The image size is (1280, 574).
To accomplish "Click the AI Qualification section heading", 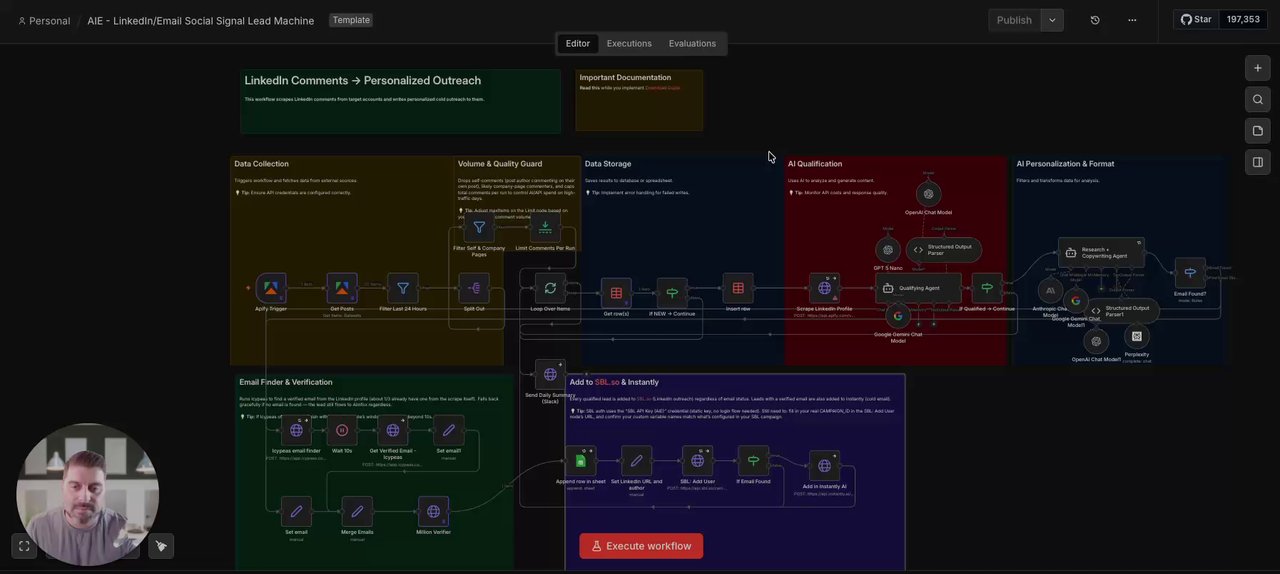I will pos(815,164).
